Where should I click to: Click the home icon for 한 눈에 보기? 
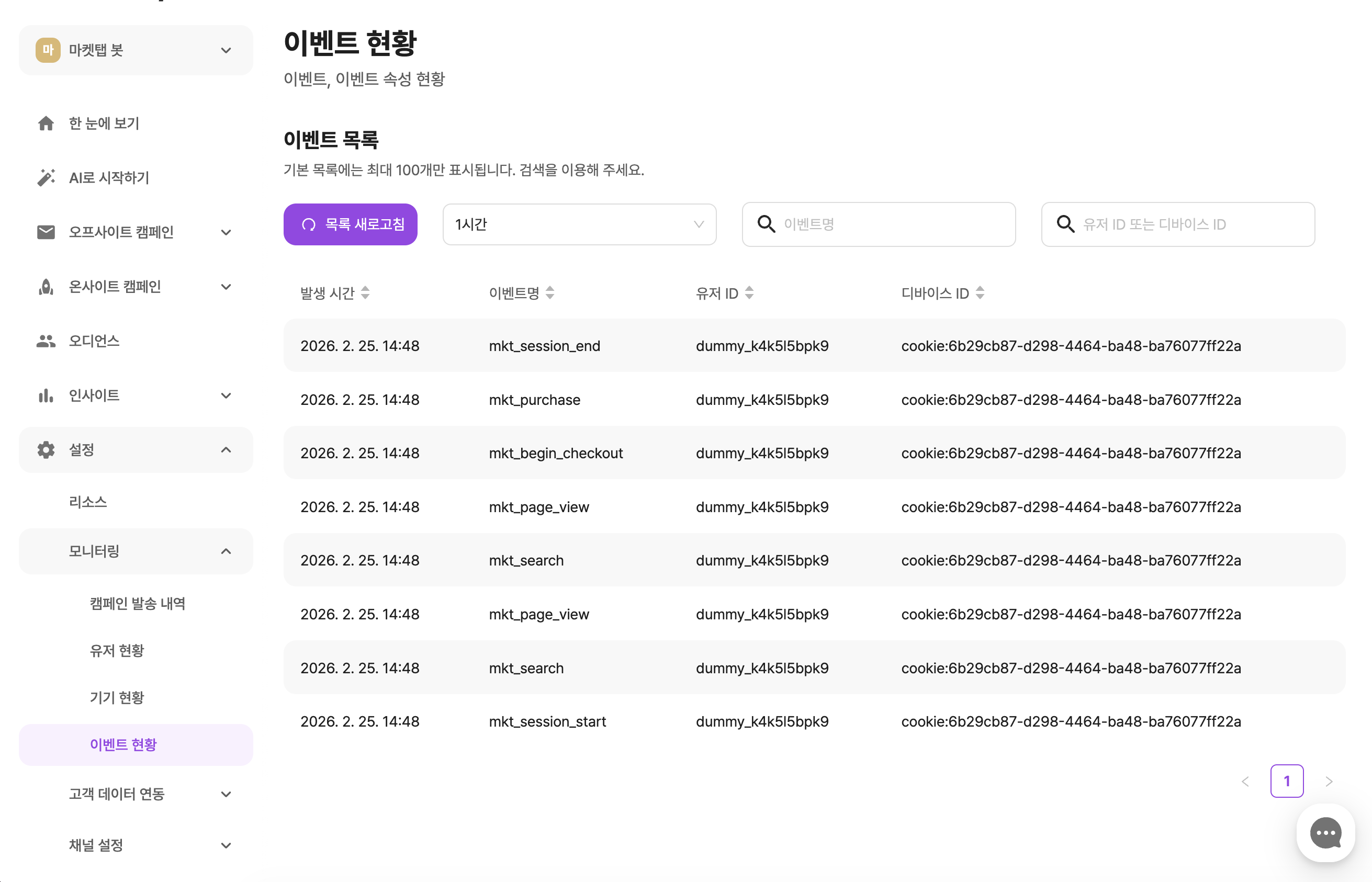pos(46,123)
